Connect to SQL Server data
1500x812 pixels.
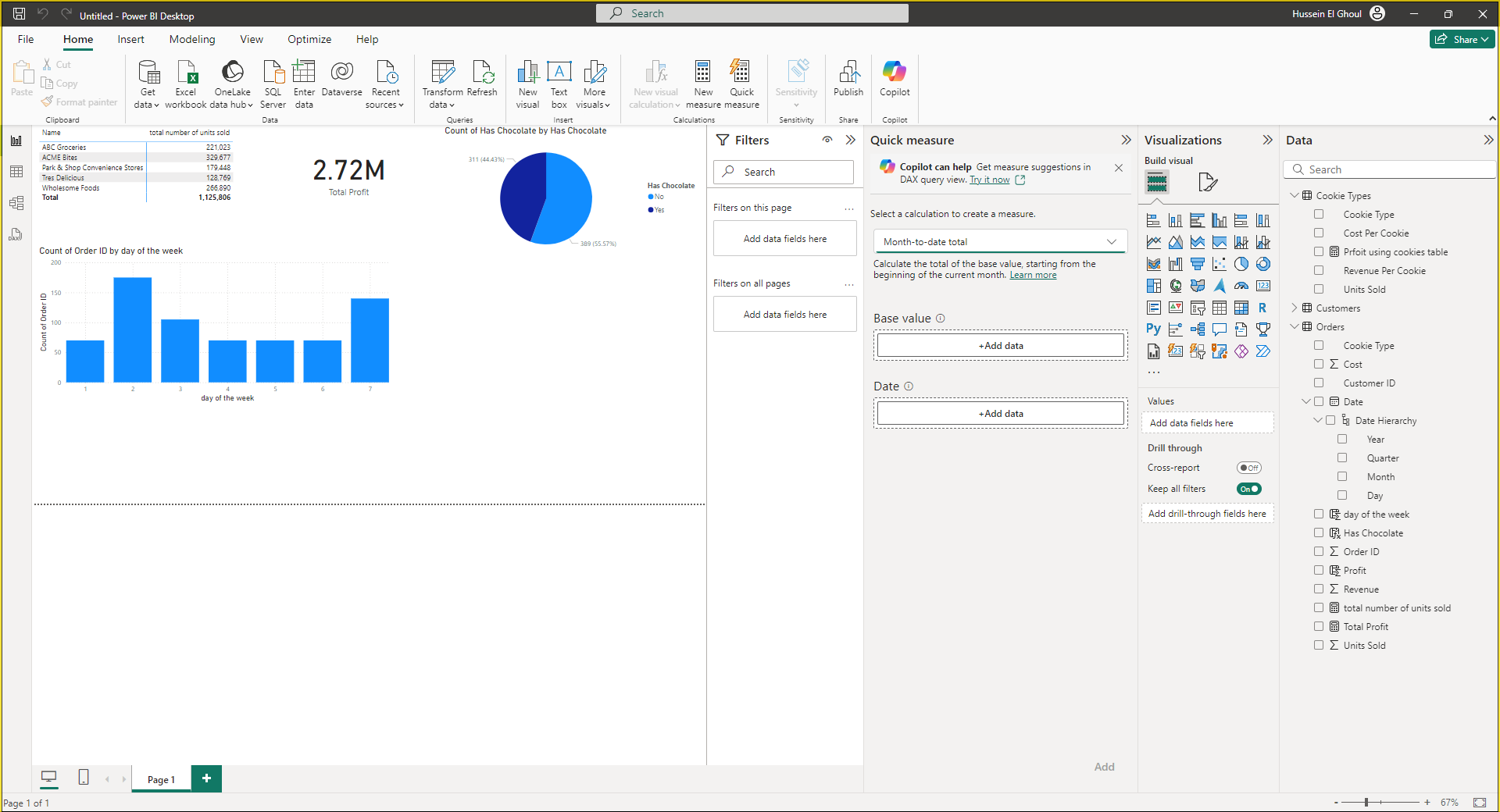273,84
